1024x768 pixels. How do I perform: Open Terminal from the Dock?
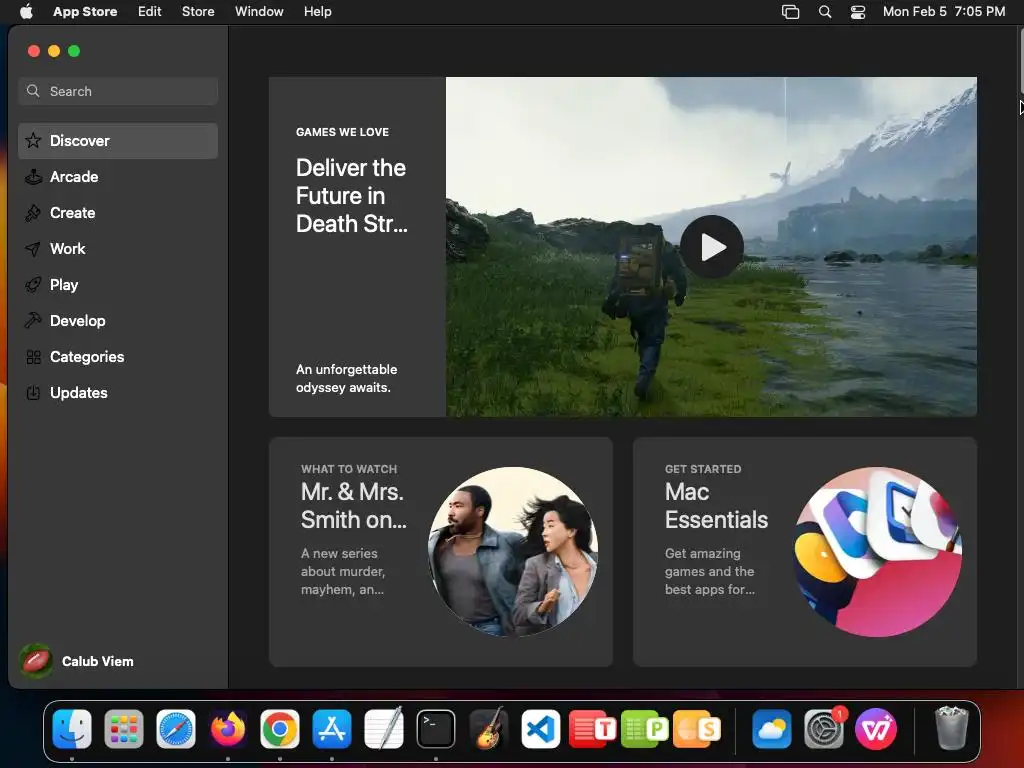click(x=436, y=729)
